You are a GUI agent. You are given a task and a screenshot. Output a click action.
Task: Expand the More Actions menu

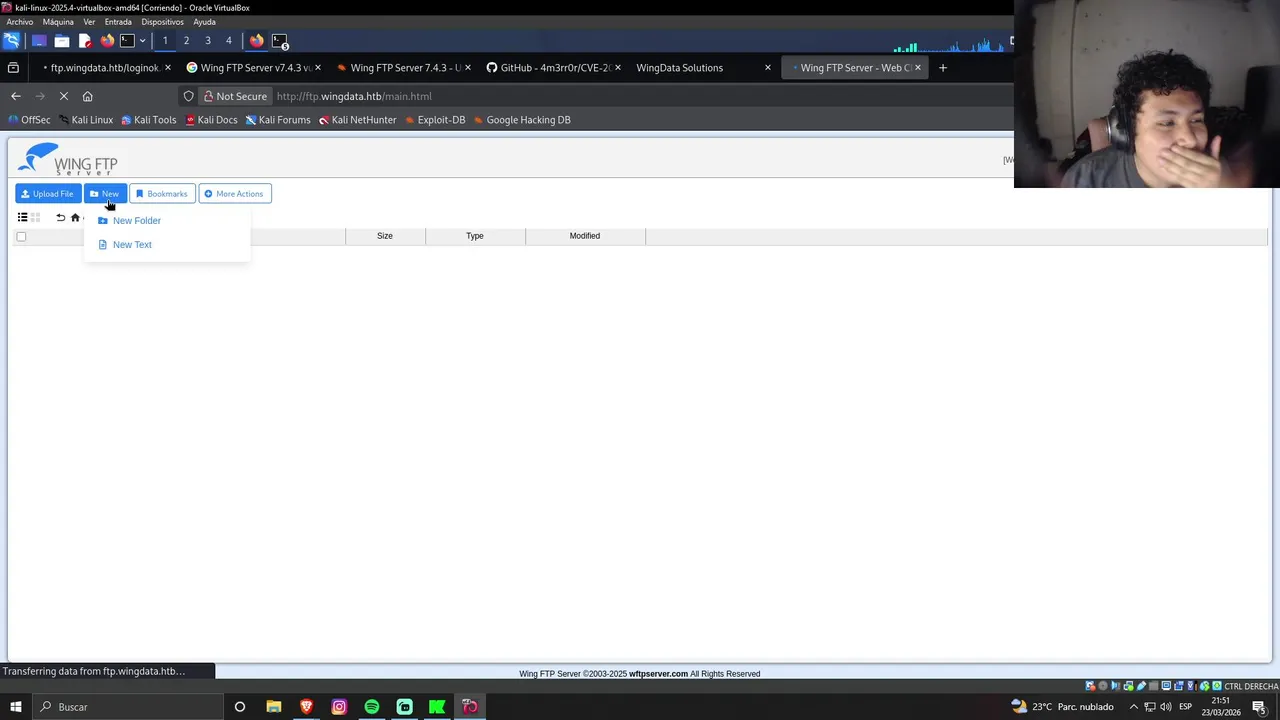[x=235, y=194]
